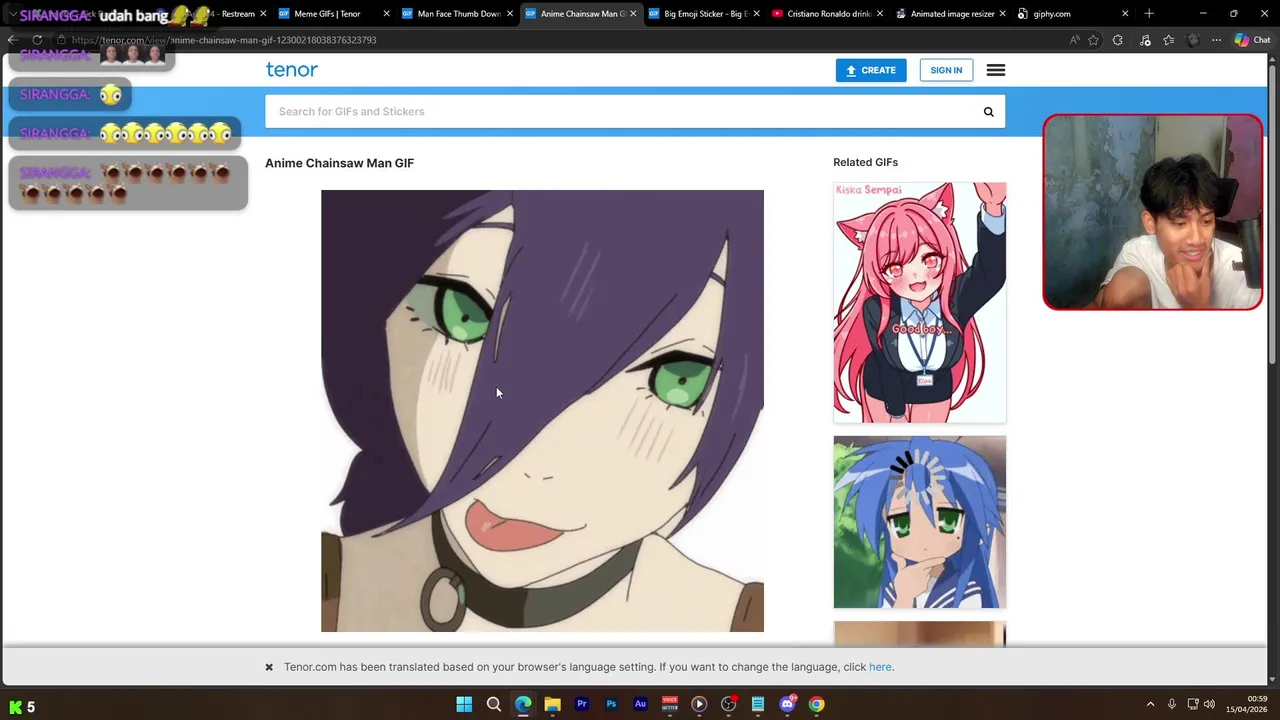Click the Tenor logo in header
The height and width of the screenshot is (720, 1280).
click(x=291, y=69)
